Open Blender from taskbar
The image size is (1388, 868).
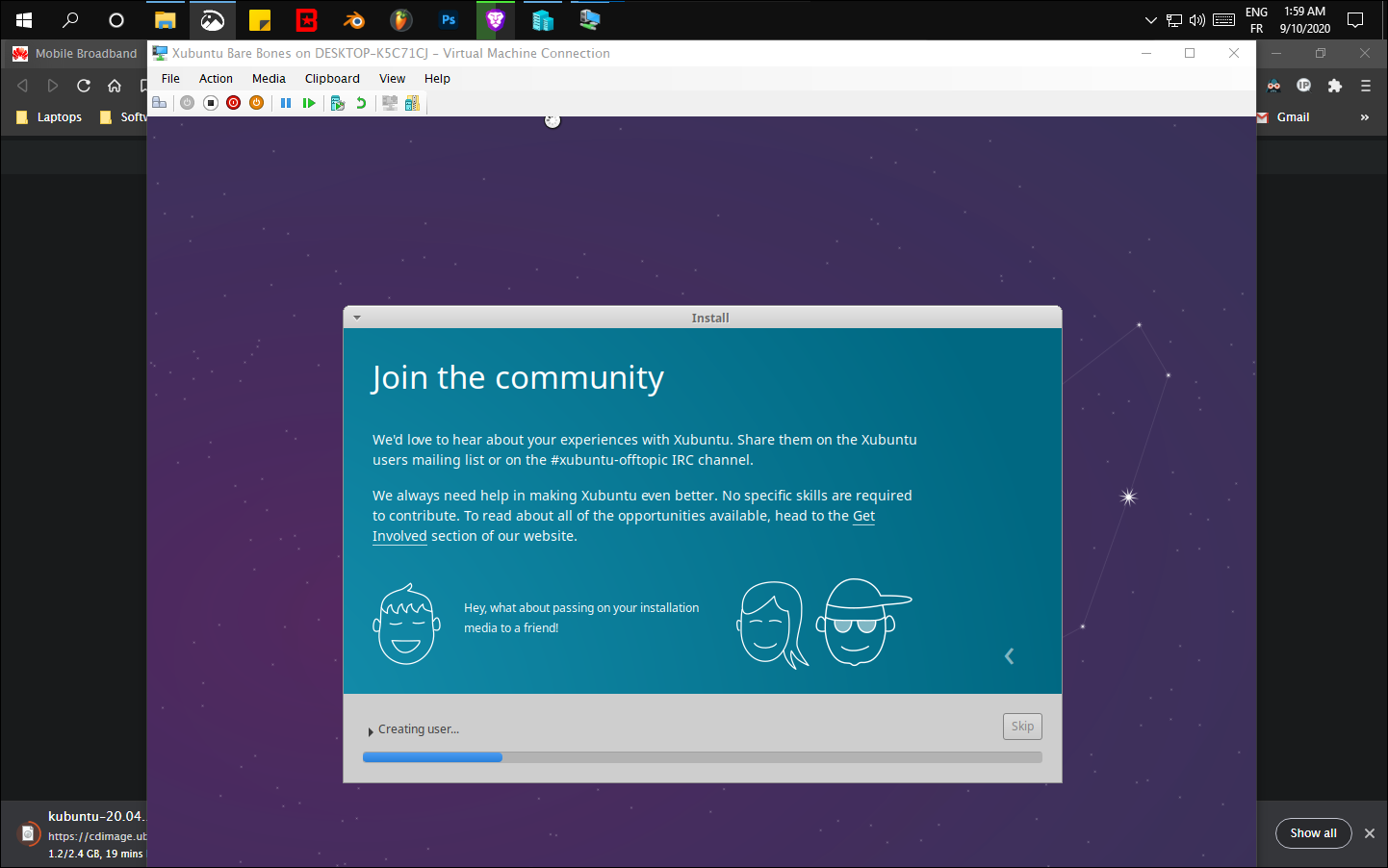[354, 20]
